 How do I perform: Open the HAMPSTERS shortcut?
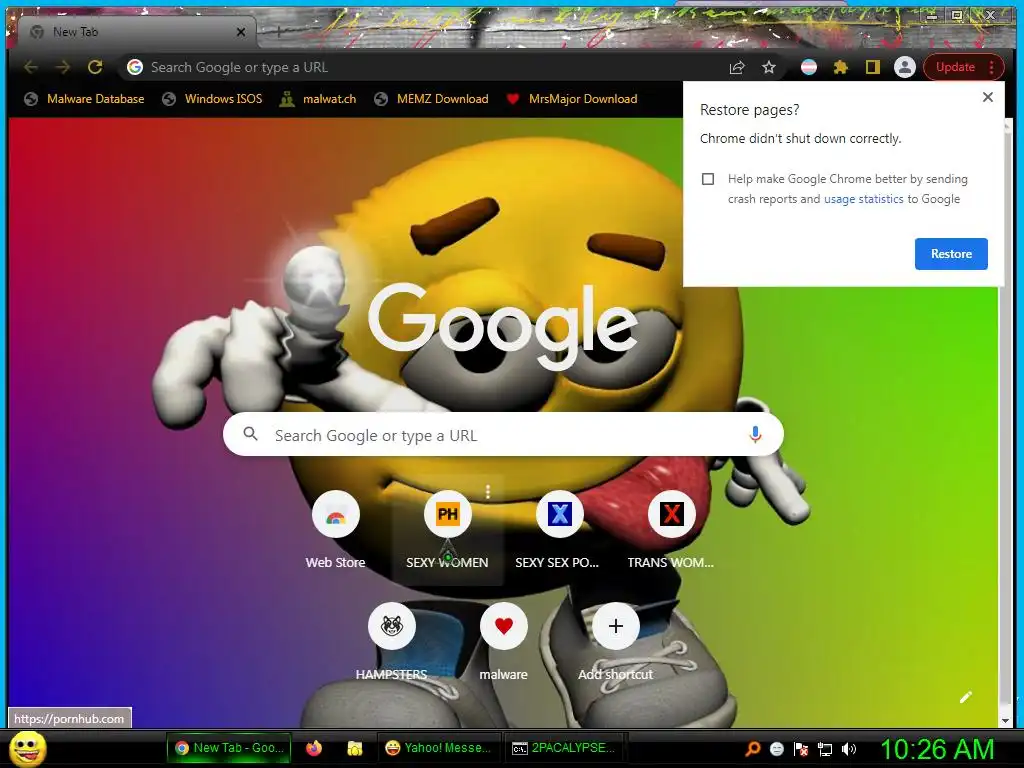pyautogui.click(x=391, y=641)
